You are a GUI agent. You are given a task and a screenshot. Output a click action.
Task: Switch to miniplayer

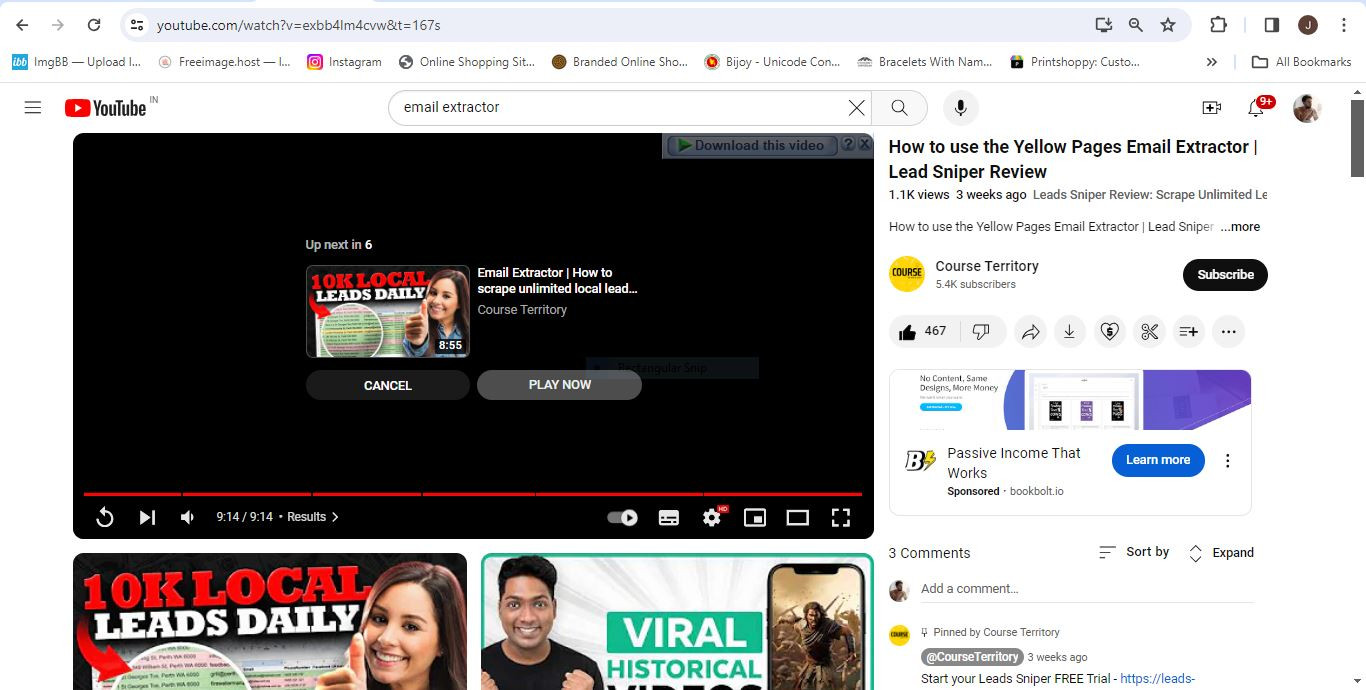coord(755,517)
